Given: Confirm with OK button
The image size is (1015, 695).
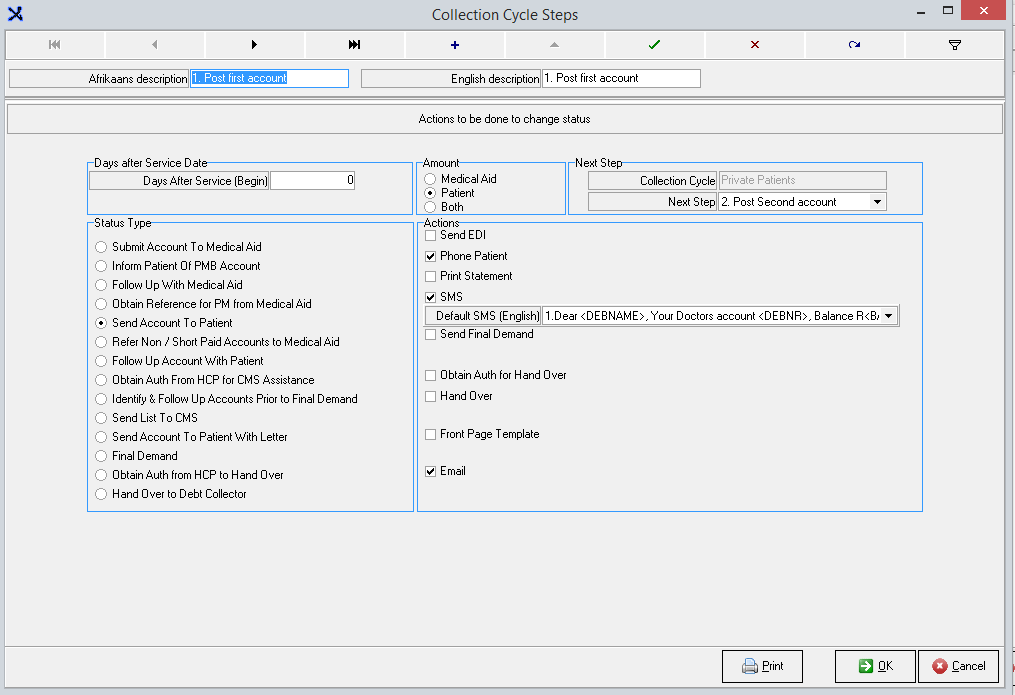Looking at the screenshot, I should (x=875, y=666).
